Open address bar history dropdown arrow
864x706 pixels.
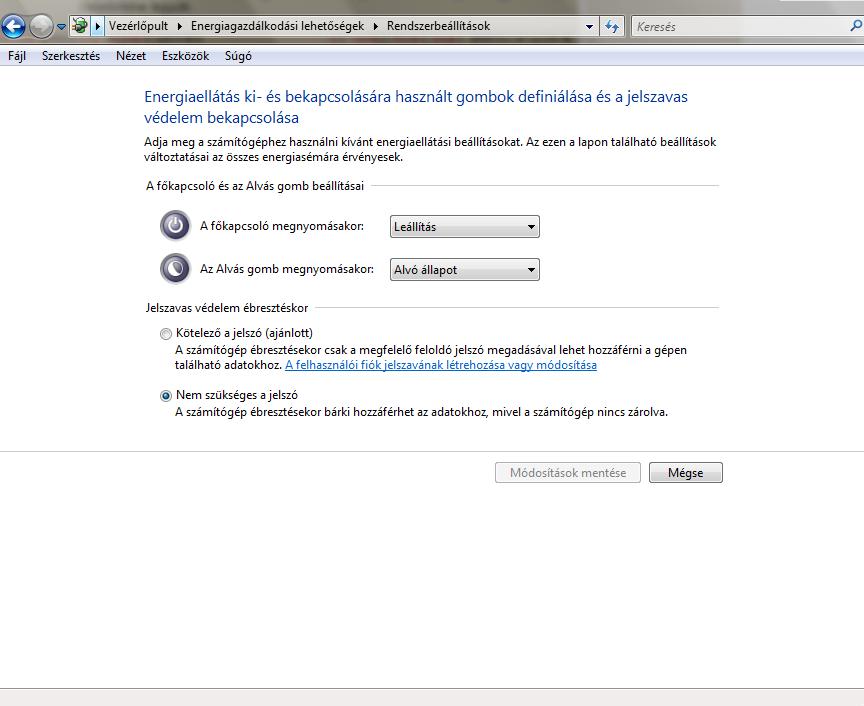click(589, 26)
